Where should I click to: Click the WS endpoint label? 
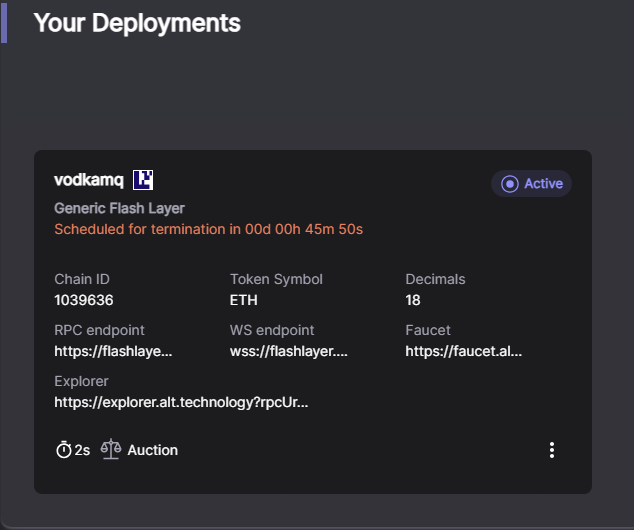(272, 330)
